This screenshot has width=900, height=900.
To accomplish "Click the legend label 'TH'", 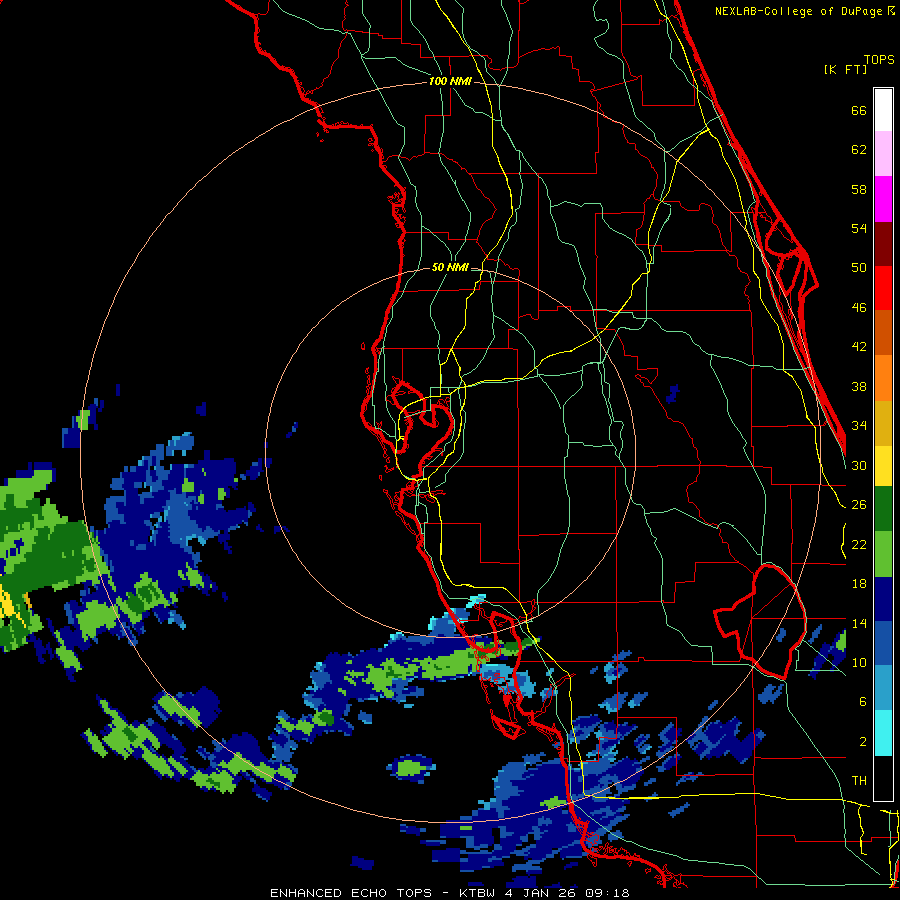I will (x=859, y=781).
